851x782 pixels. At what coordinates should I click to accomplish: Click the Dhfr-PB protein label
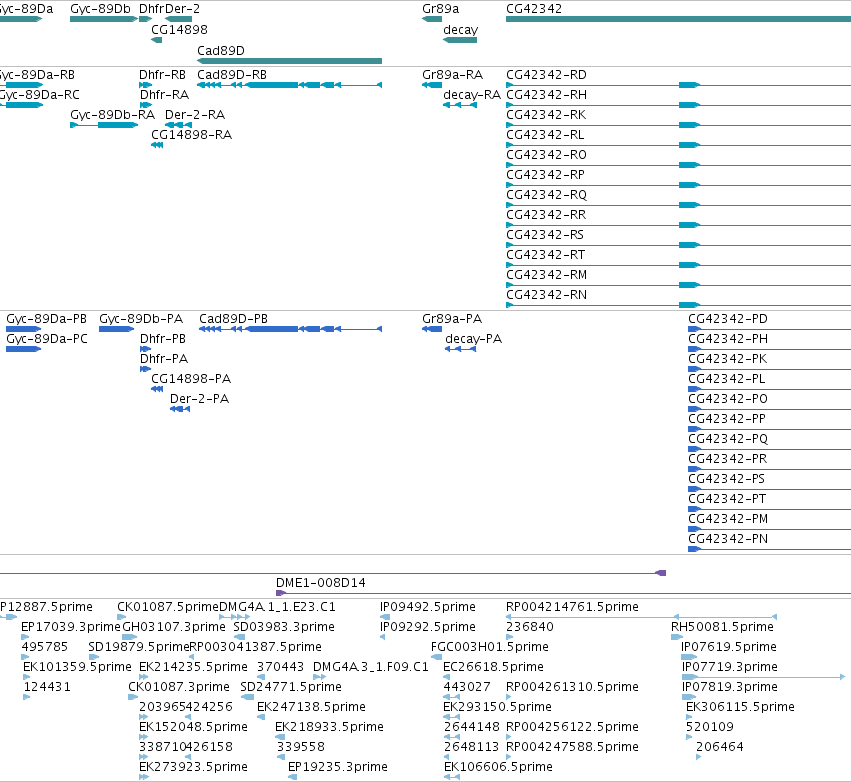coord(163,339)
